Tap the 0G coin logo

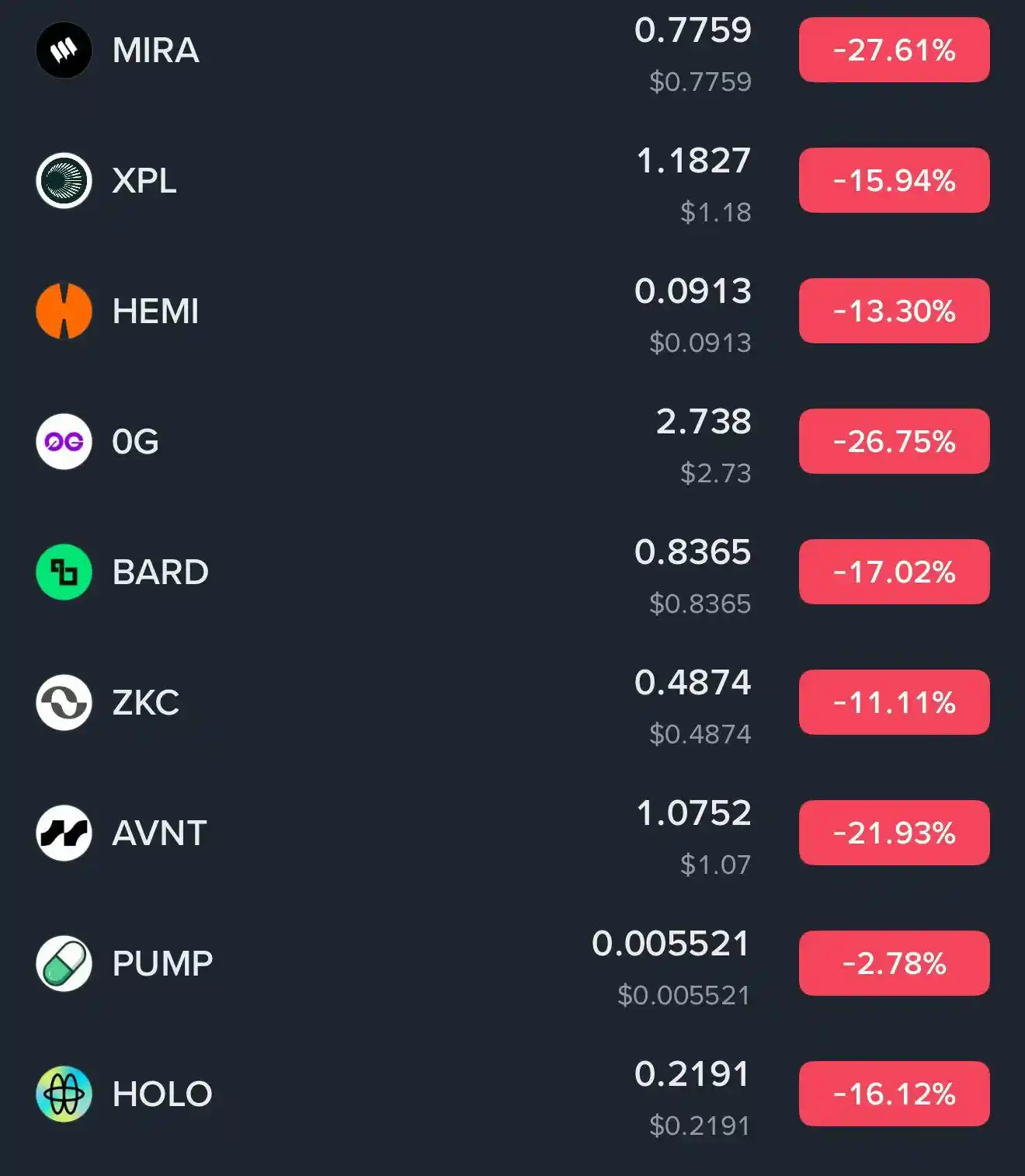click(x=64, y=442)
